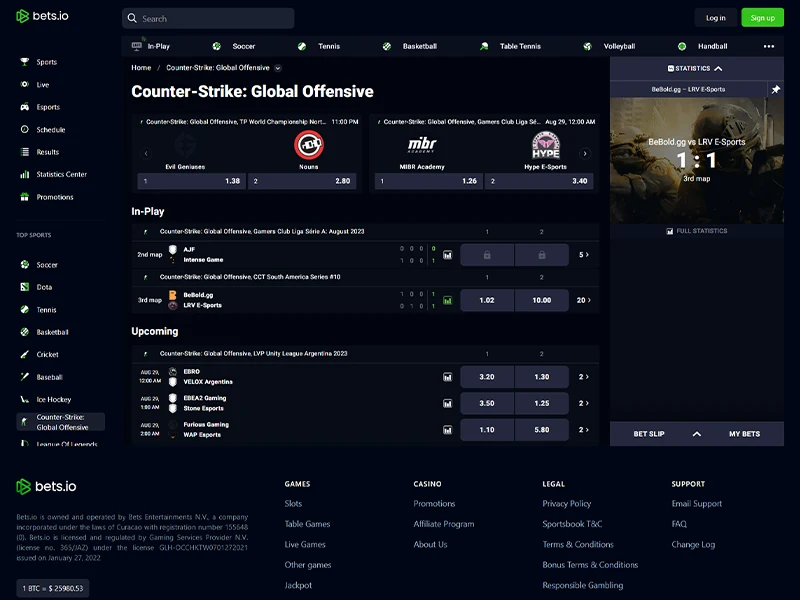The height and width of the screenshot is (600, 800).
Task: Select odds 10.00 for LRV E-Sports
Action: pos(542,300)
